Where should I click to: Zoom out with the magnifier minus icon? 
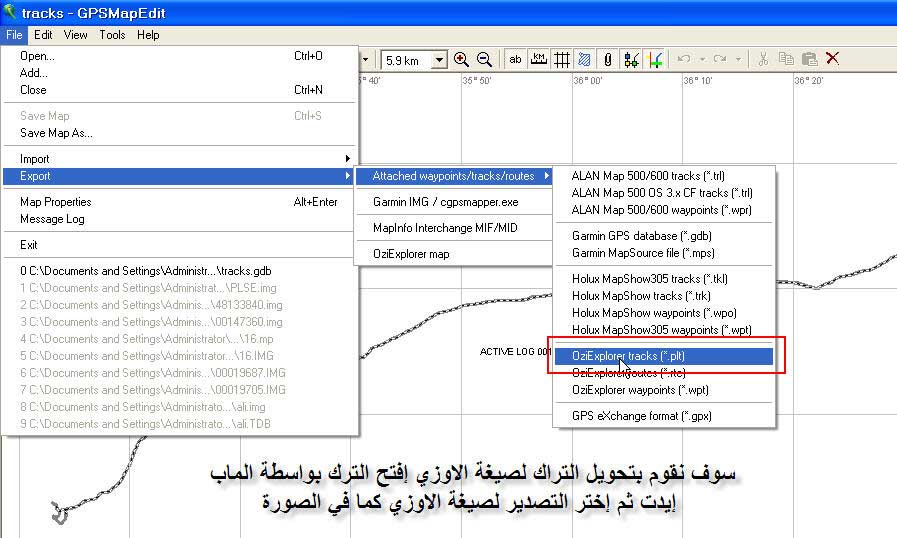coord(485,60)
